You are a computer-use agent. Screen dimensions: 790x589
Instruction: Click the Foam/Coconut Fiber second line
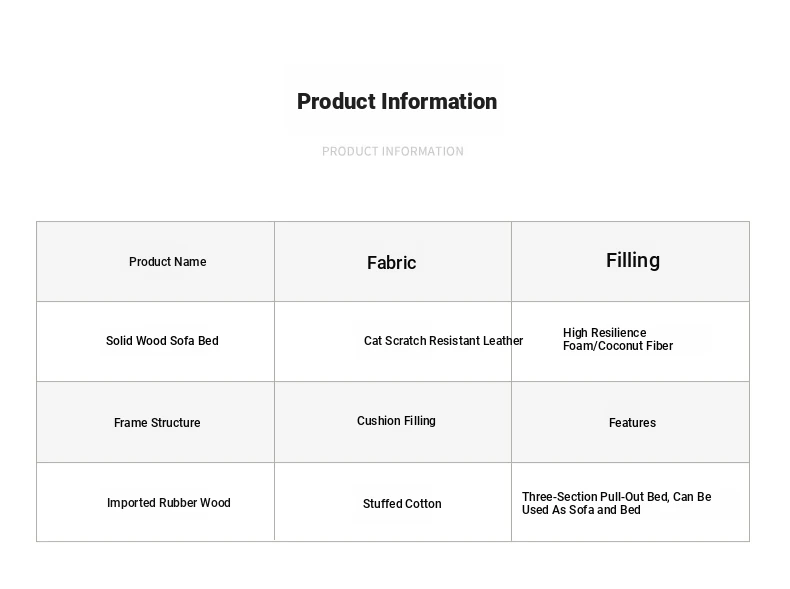pos(618,346)
